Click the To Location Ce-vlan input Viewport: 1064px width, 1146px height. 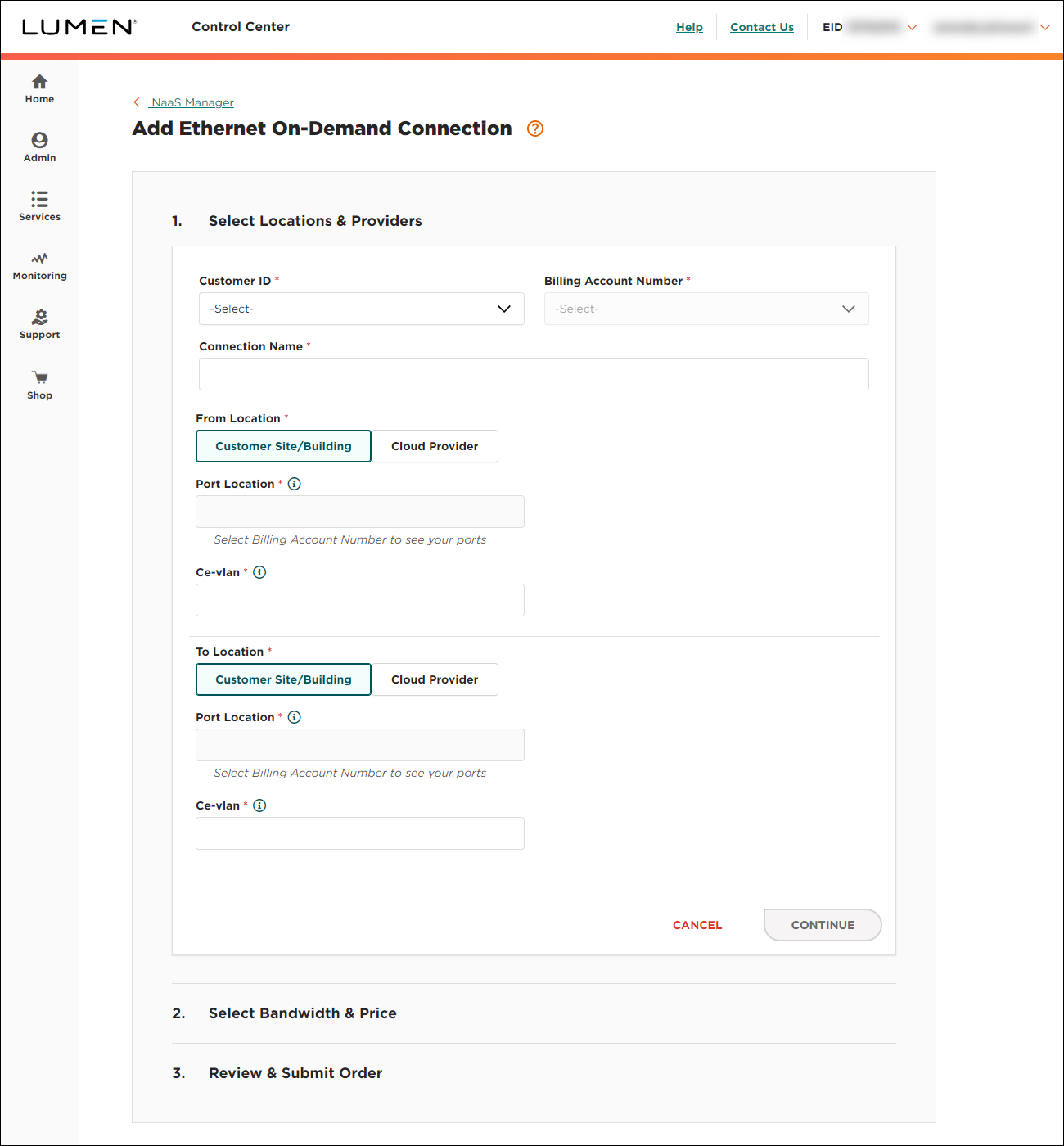360,833
